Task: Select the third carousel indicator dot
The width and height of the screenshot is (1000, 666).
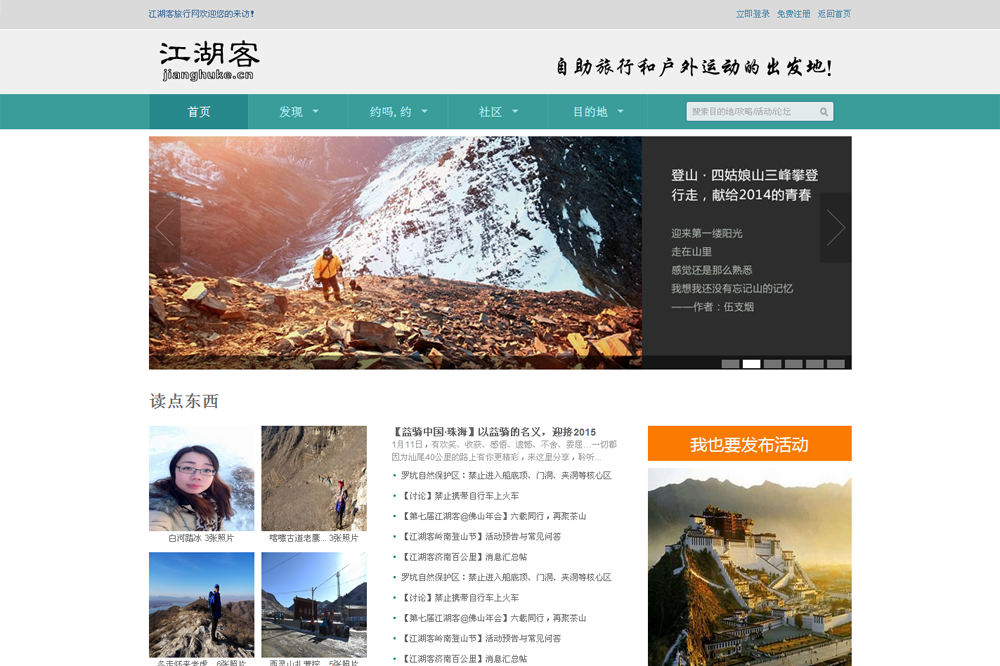Action: (772, 364)
